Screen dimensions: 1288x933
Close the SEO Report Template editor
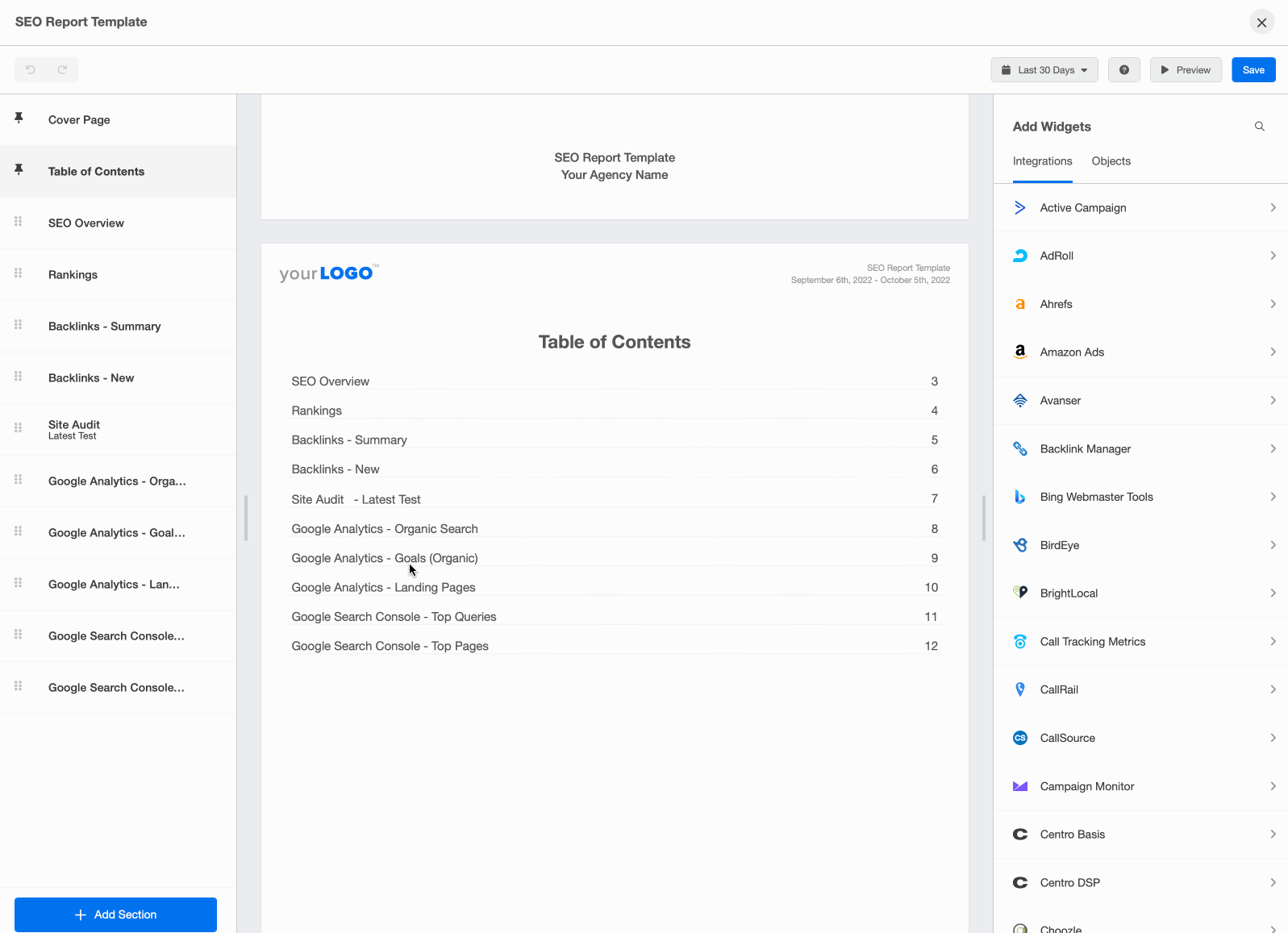coord(1261,23)
